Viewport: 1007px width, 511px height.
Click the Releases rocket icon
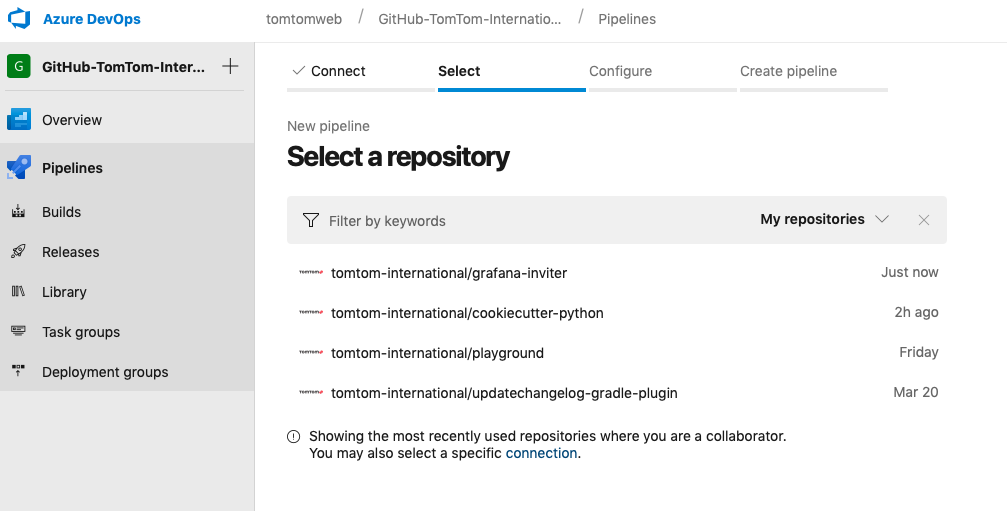pyautogui.click(x=19, y=252)
